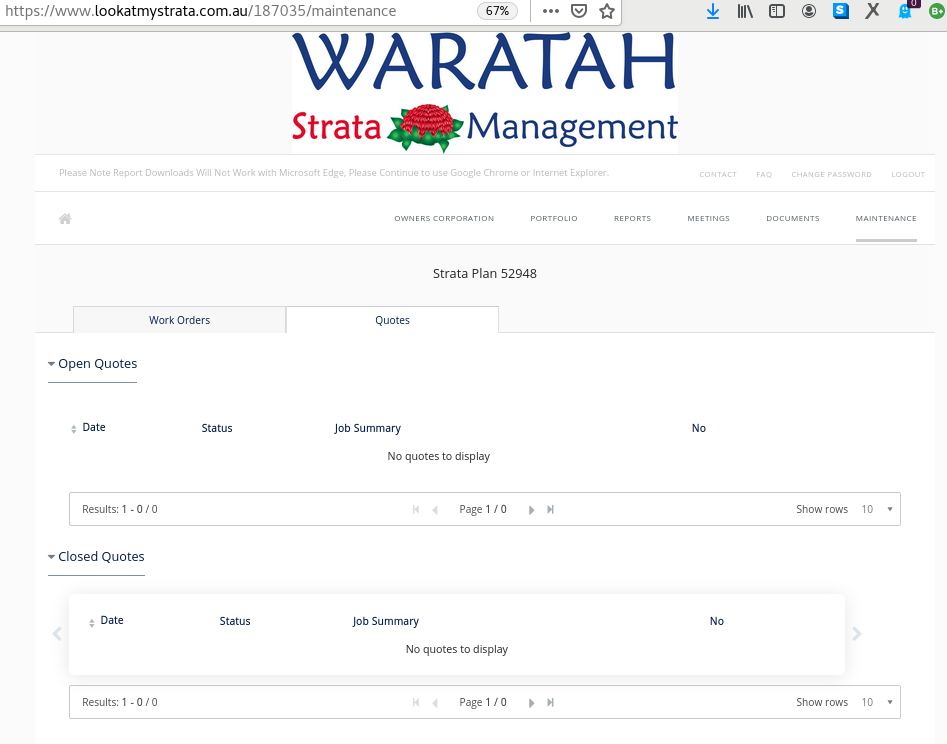Viewport: 947px width, 744px height.
Task: Reset the 67% zoom level indicator
Action: tap(497, 11)
